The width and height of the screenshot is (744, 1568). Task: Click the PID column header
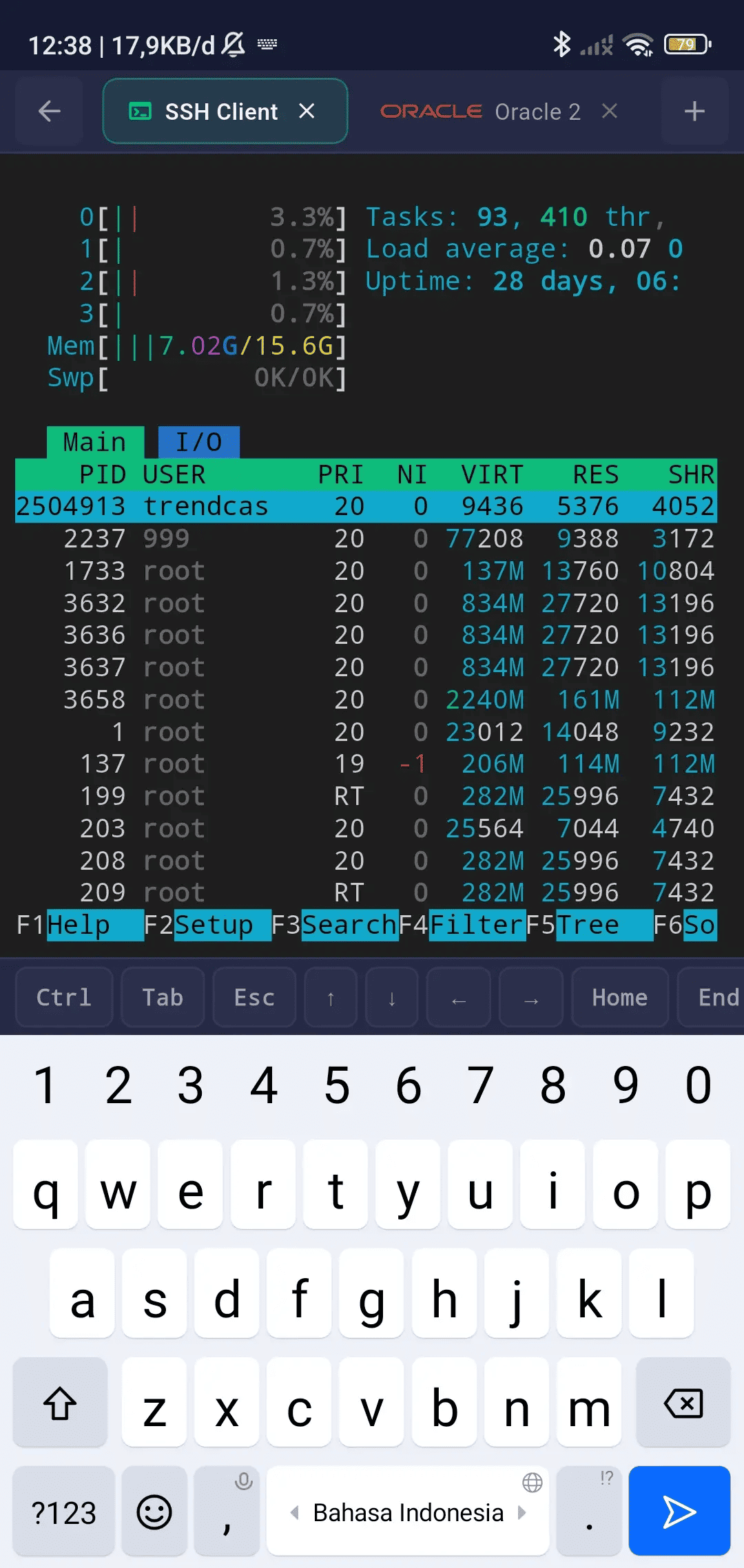pyautogui.click(x=102, y=474)
